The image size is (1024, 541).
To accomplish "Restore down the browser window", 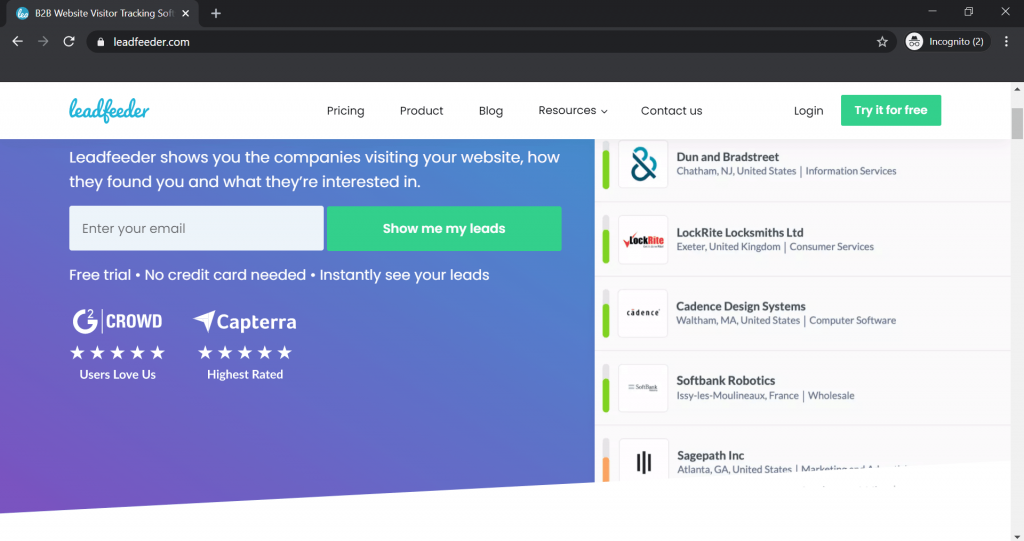I will (x=968, y=12).
